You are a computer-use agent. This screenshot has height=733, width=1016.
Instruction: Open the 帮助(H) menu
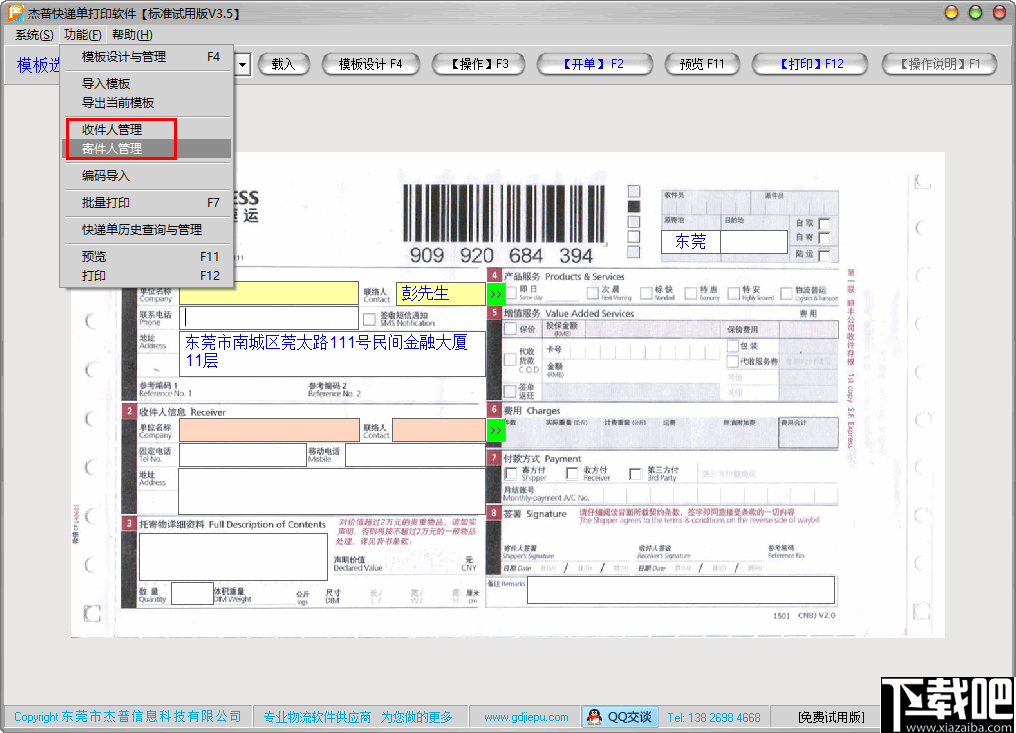point(132,35)
